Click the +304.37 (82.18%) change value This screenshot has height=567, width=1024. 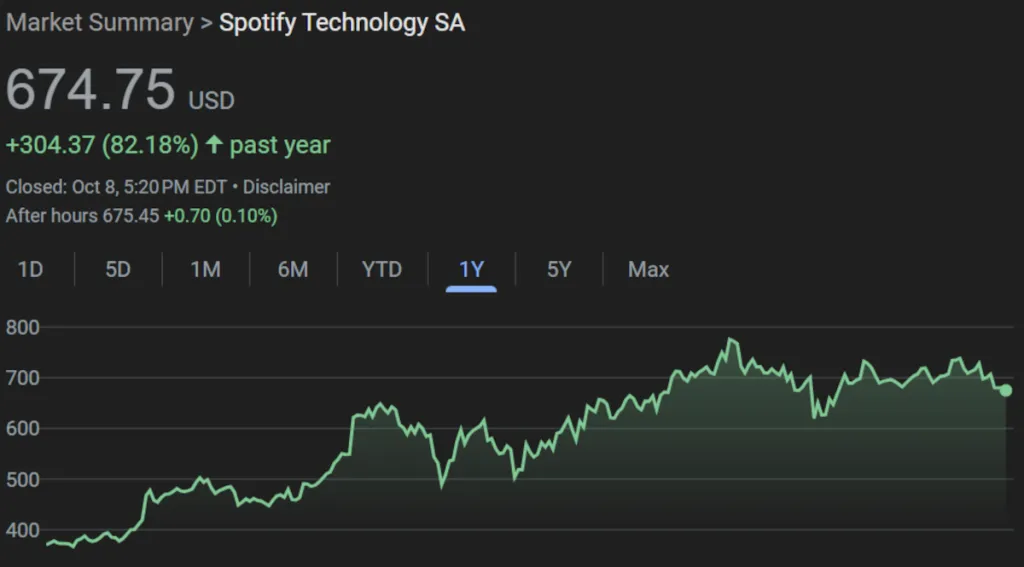(x=102, y=145)
